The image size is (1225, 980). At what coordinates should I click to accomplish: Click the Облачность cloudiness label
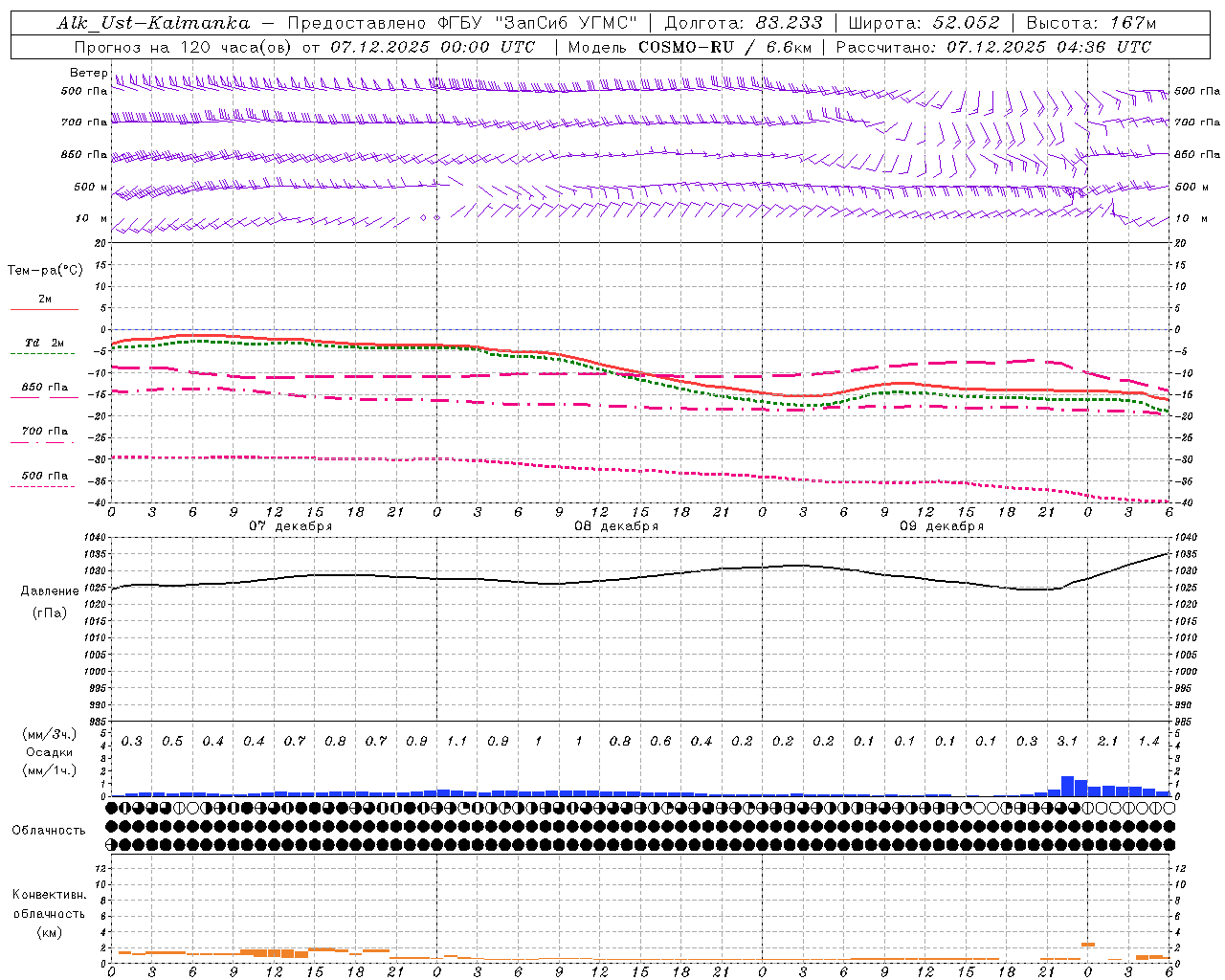point(49,831)
